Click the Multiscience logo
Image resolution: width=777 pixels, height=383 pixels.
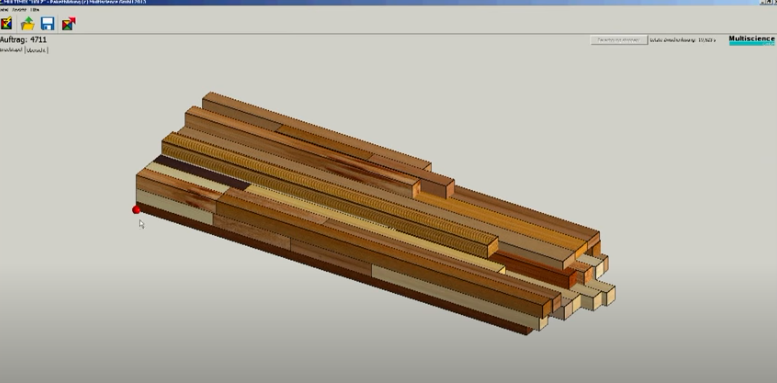pos(752,40)
